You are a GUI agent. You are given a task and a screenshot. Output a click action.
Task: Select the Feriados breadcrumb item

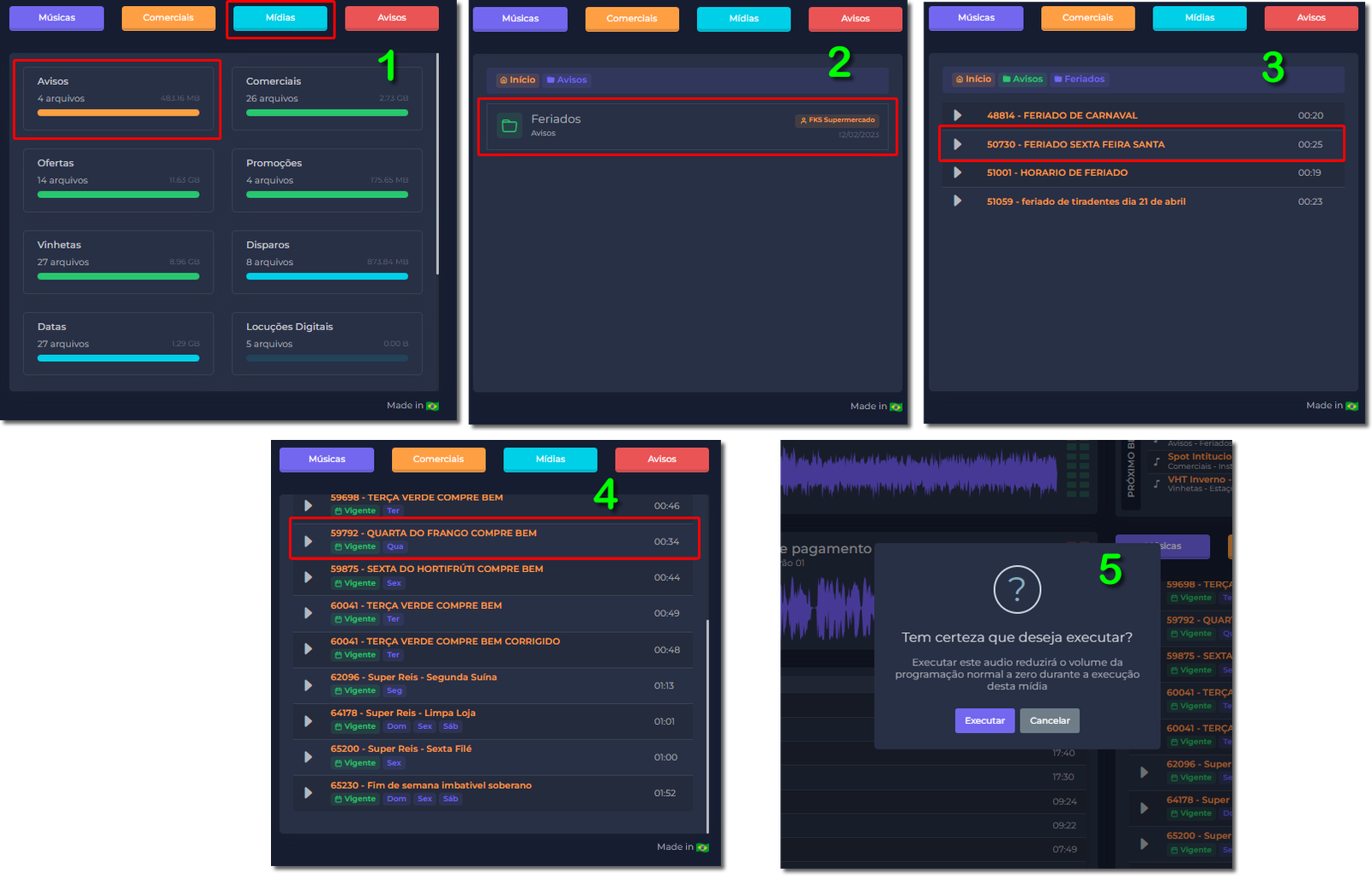[1080, 79]
